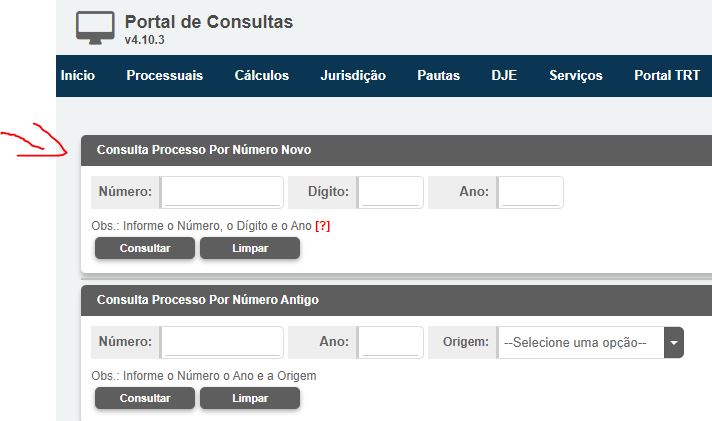Open the Início menu item
Image resolution: width=712 pixels, height=421 pixels.
(78, 76)
